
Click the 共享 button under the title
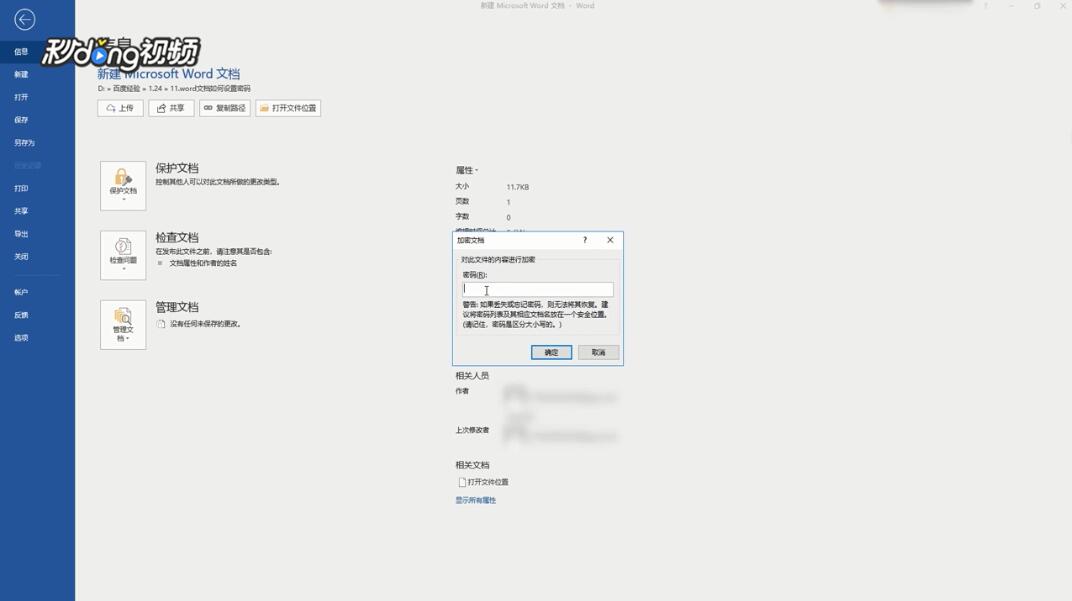pyautogui.click(x=171, y=108)
